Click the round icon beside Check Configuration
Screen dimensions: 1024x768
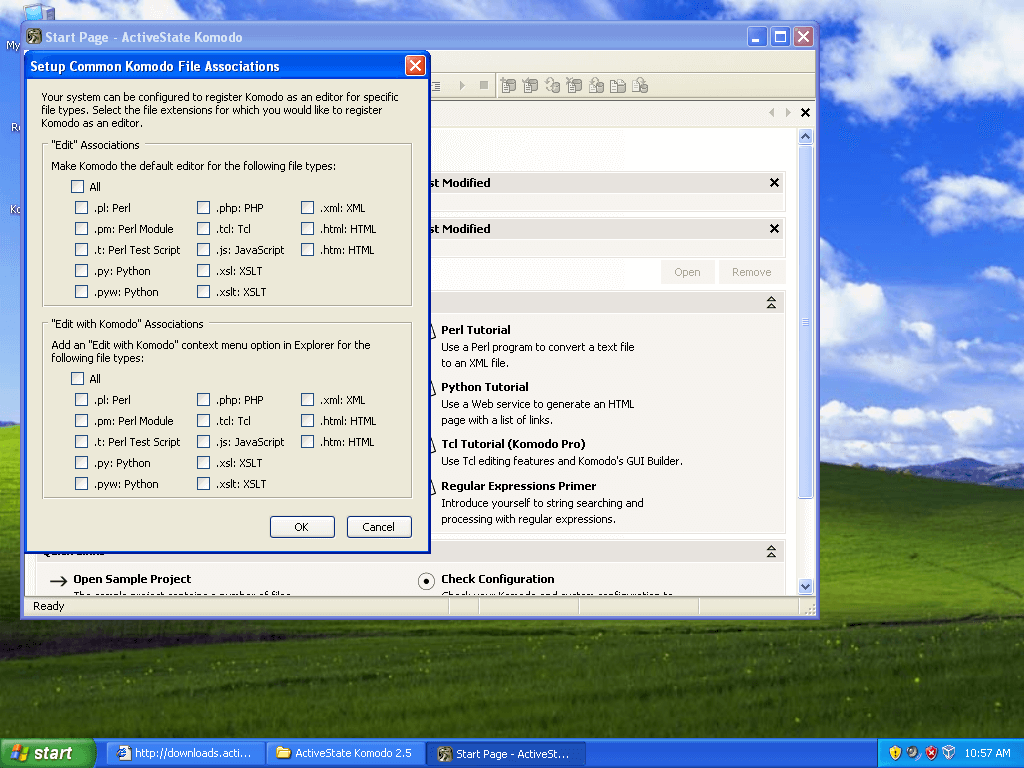pyautogui.click(x=426, y=581)
